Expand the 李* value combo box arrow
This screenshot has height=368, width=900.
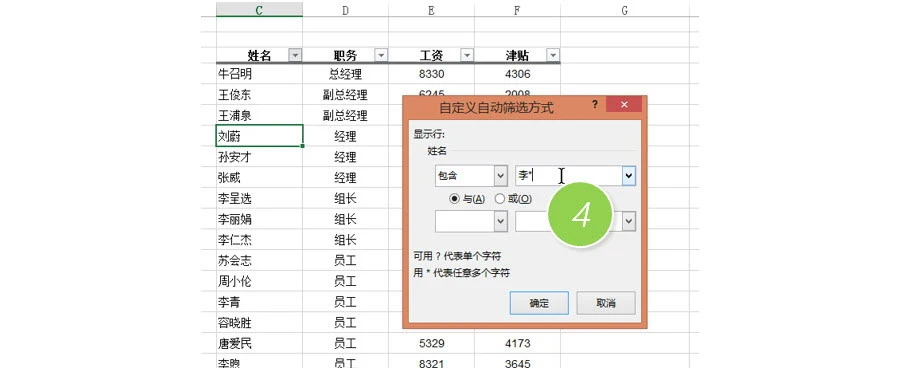tap(629, 176)
